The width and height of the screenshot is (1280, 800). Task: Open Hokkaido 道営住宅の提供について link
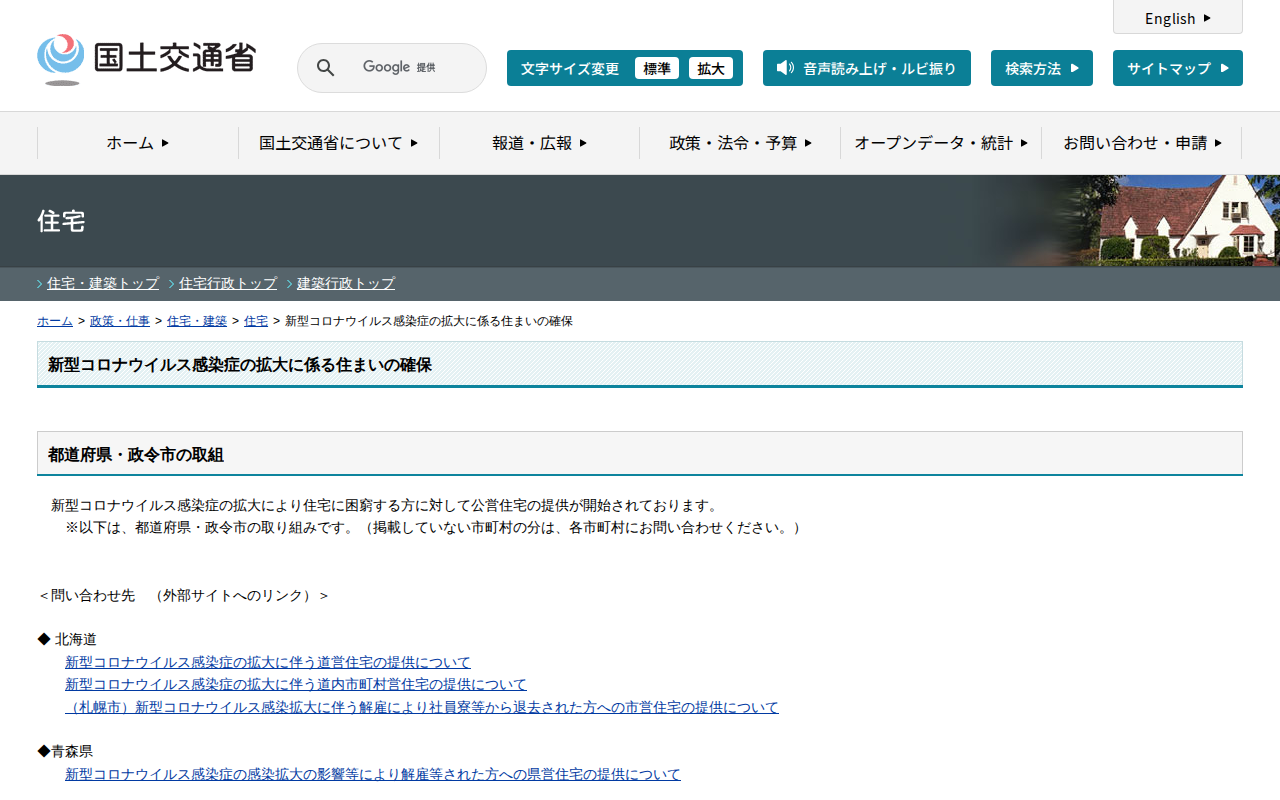(x=267, y=662)
